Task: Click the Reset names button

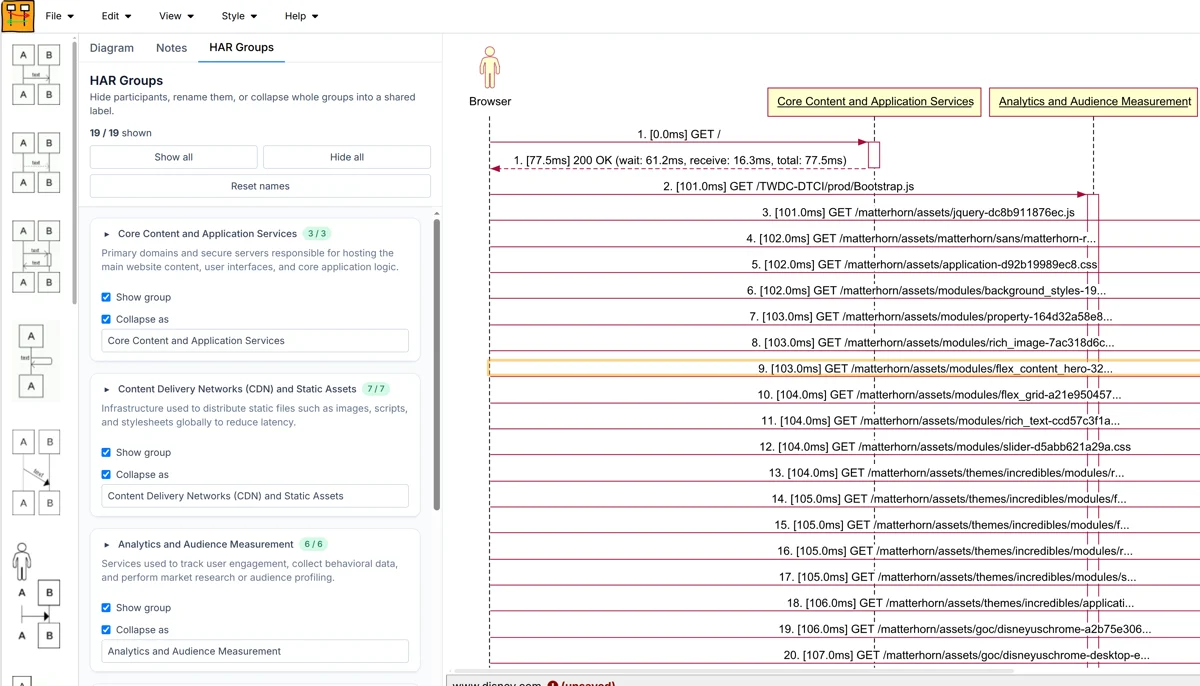Action: [259, 186]
